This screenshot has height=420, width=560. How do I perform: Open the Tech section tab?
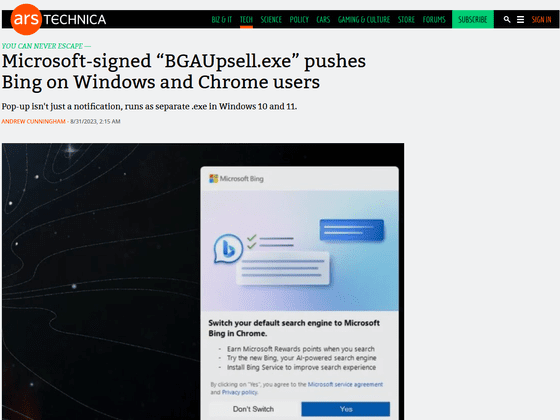[246, 19]
